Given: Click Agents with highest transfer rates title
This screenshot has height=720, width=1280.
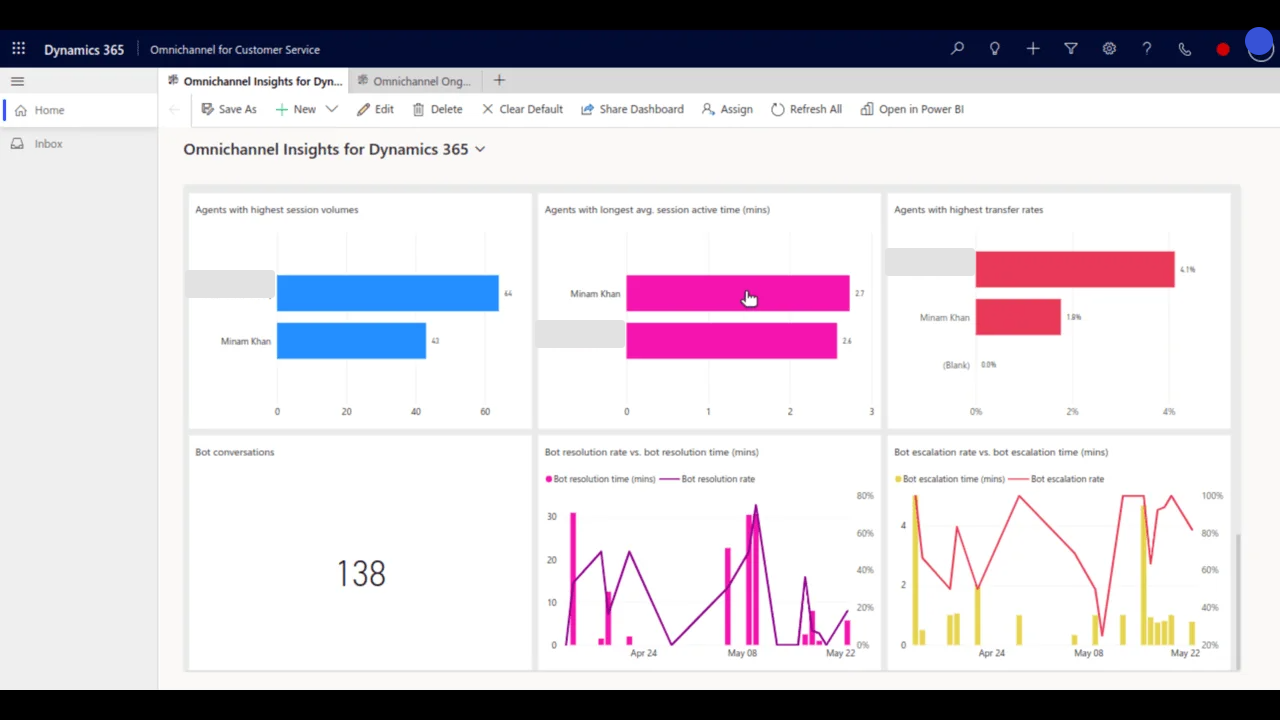Looking at the screenshot, I should point(968,210).
